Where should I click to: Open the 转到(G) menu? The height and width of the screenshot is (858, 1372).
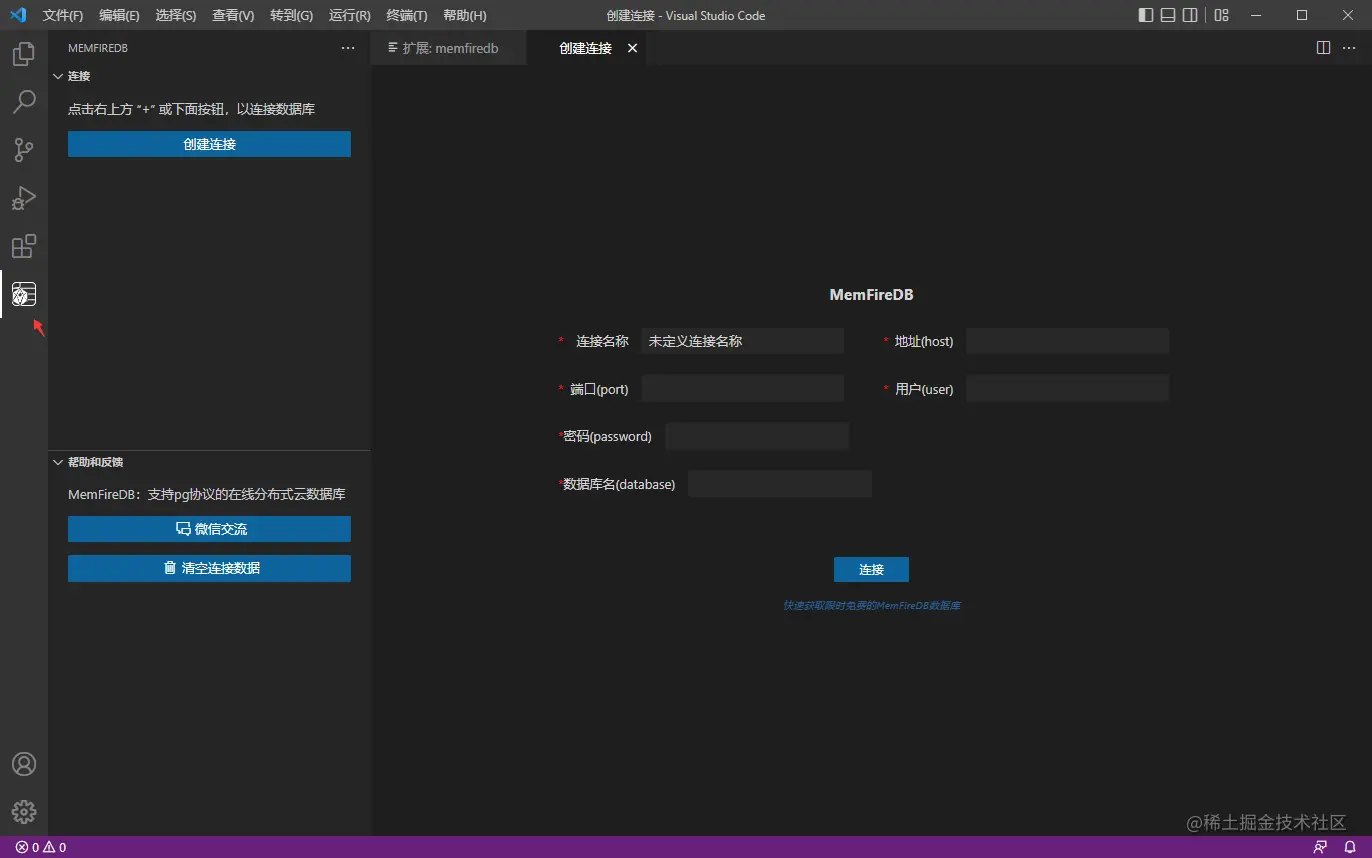point(291,16)
